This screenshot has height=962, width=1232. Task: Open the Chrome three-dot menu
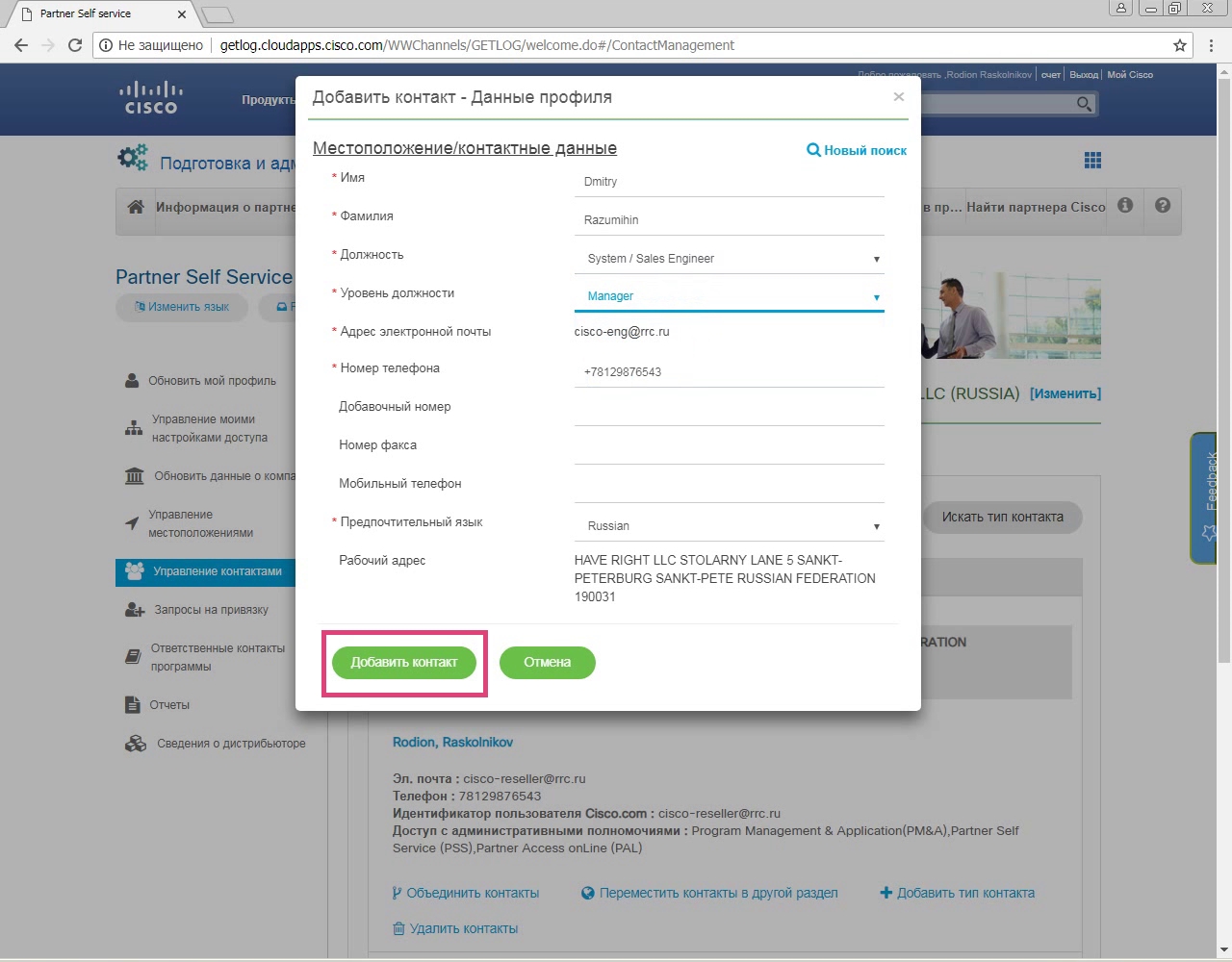[x=1212, y=45]
